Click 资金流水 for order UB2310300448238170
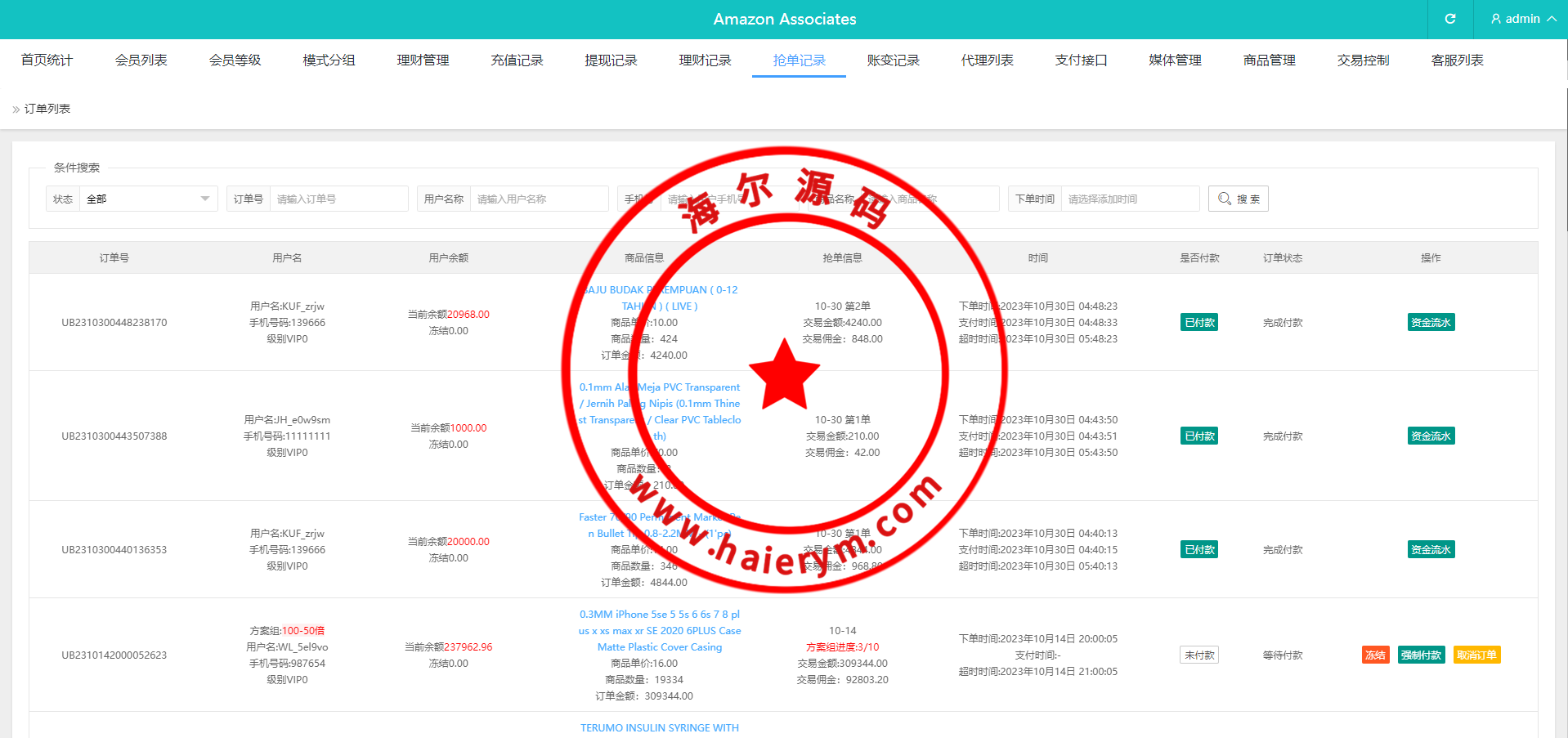This screenshot has height=738, width=1568. click(x=1431, y=322)
